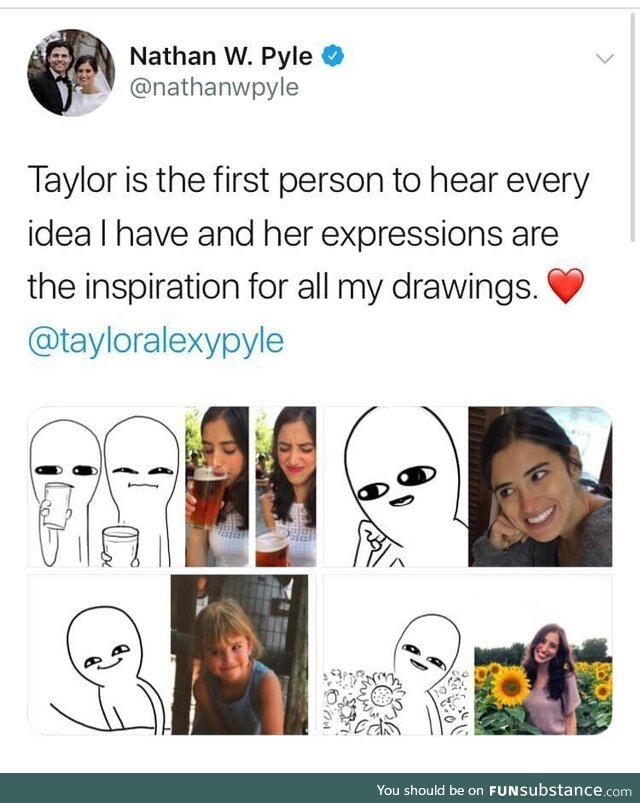Open the sunflower field comparison image

point(468,654)
